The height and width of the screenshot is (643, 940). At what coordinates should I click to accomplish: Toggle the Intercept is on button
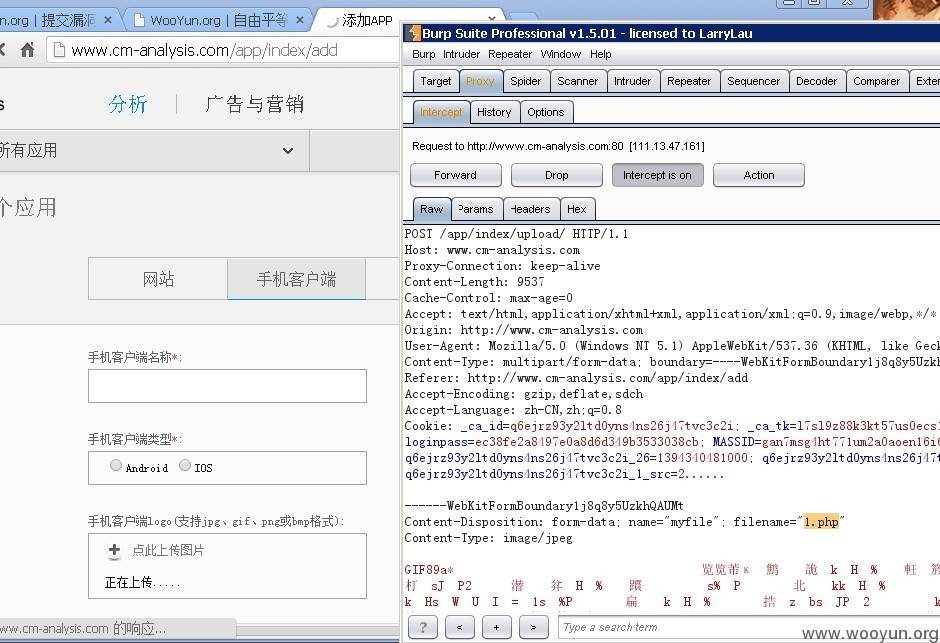pos(658,175)
